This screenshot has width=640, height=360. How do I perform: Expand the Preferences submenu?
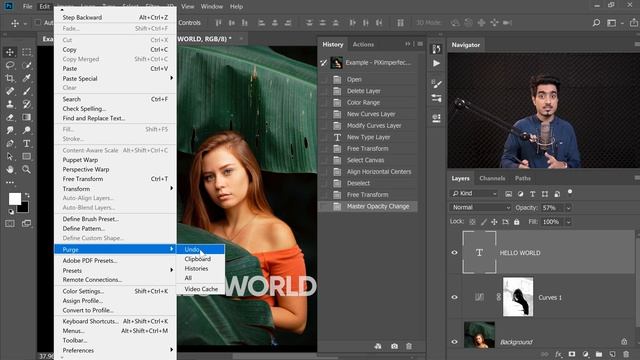pos(116,350)
